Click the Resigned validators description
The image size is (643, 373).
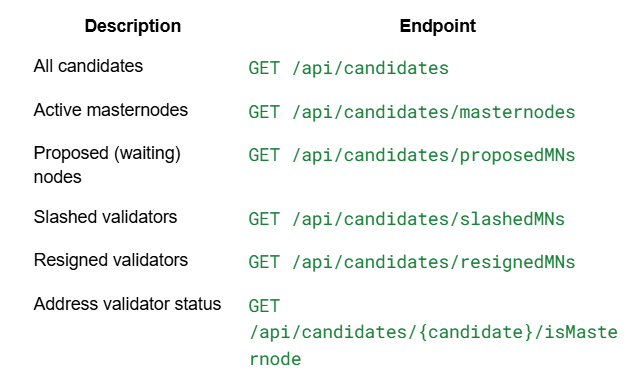tap(111, 260)
